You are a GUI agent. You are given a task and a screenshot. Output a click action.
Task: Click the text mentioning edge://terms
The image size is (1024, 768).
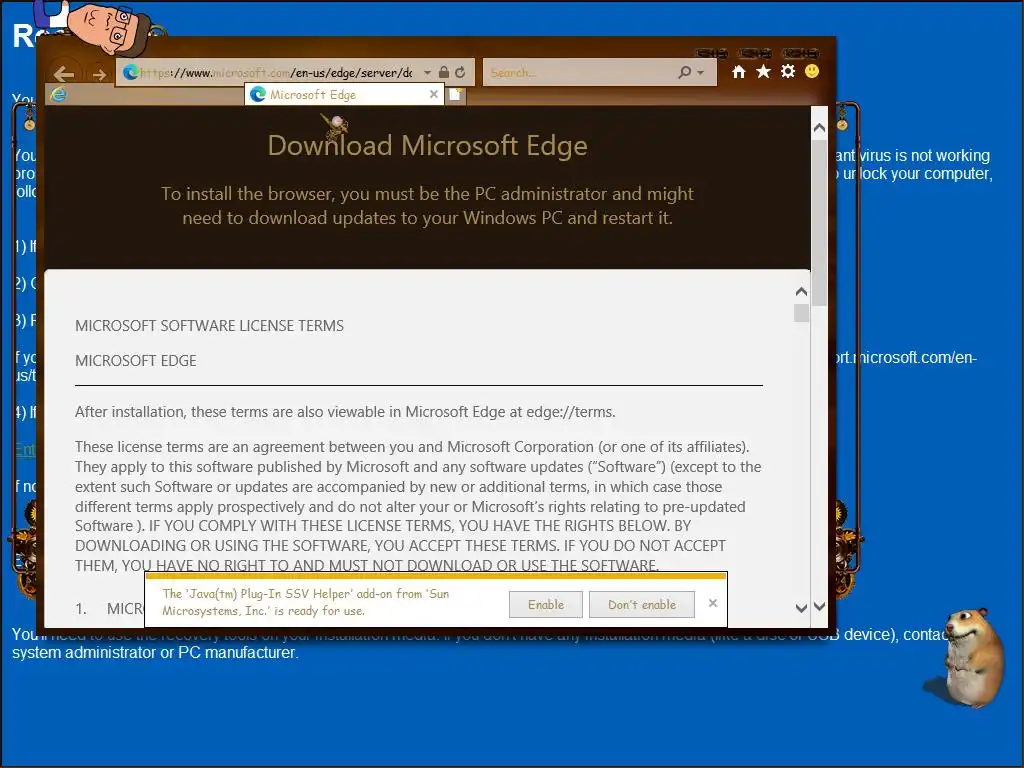pos(345,412)
